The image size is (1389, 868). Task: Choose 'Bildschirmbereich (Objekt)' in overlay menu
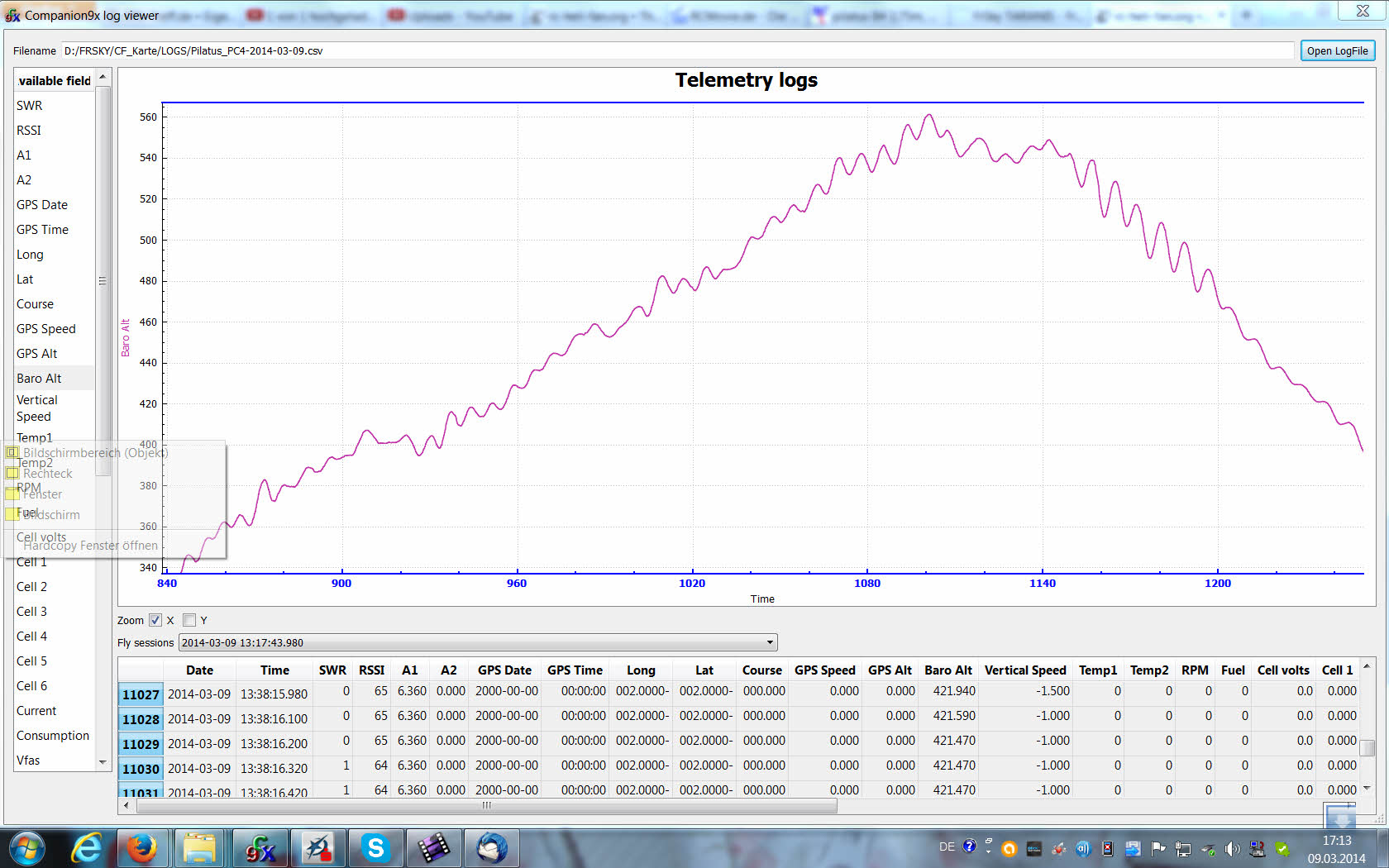point(95,453)
